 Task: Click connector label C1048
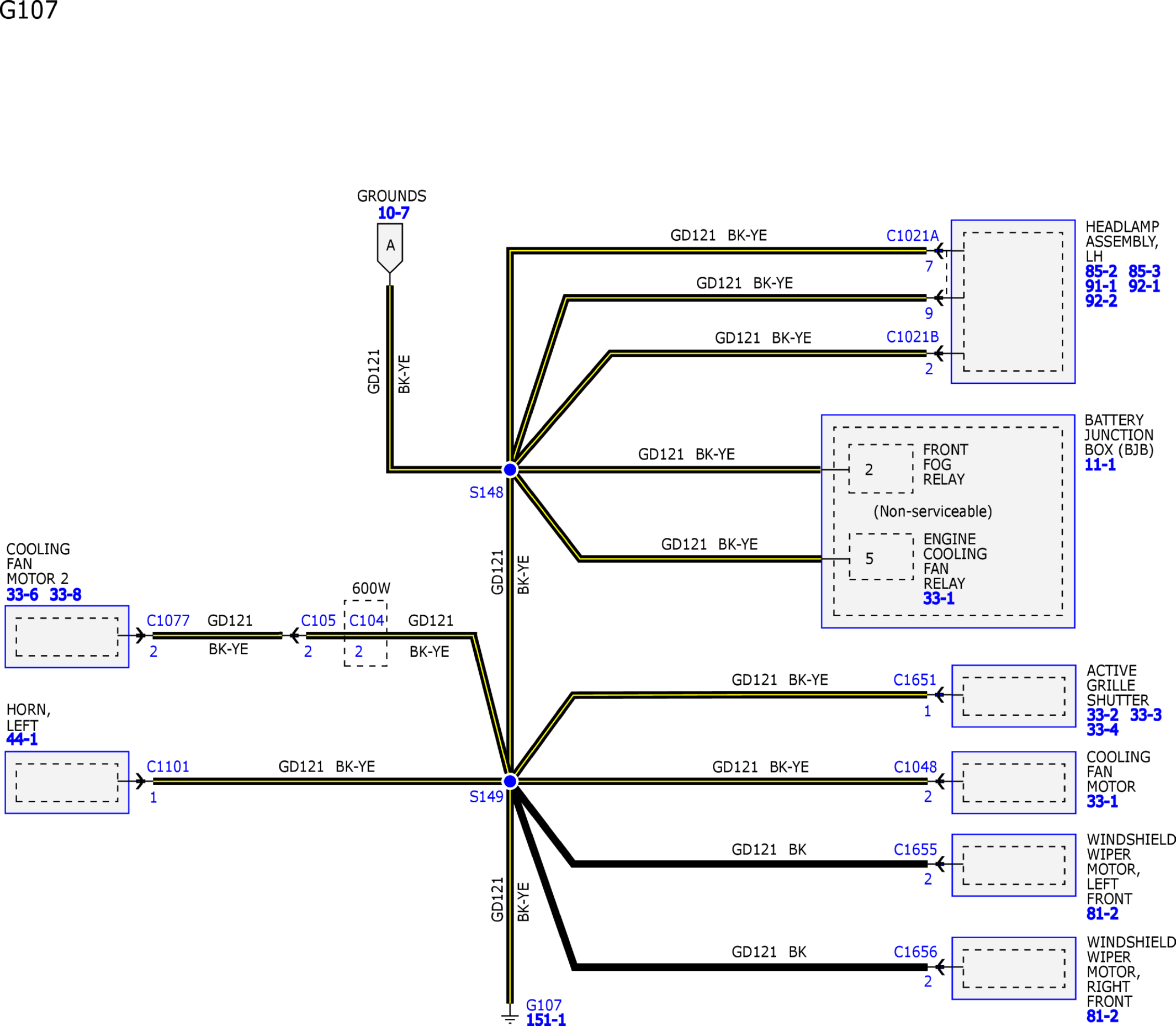coord(915,766)
